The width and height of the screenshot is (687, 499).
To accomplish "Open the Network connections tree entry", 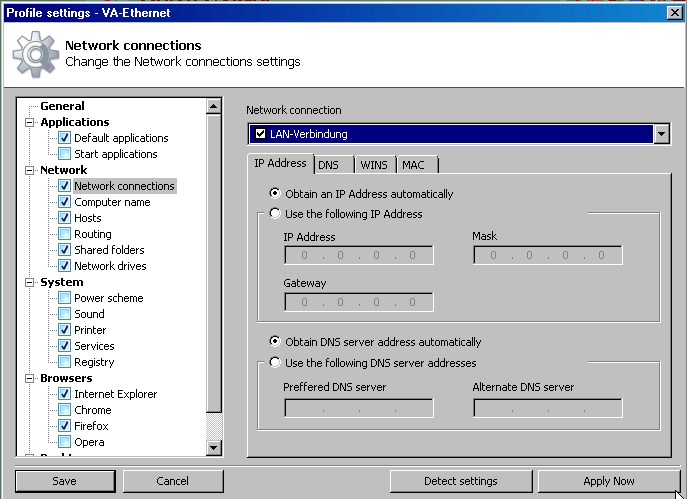I will tap(124, 186).
